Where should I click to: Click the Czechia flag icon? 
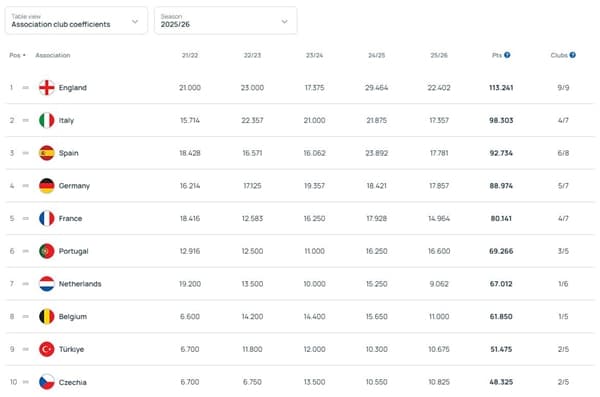[x=47, y=382]
